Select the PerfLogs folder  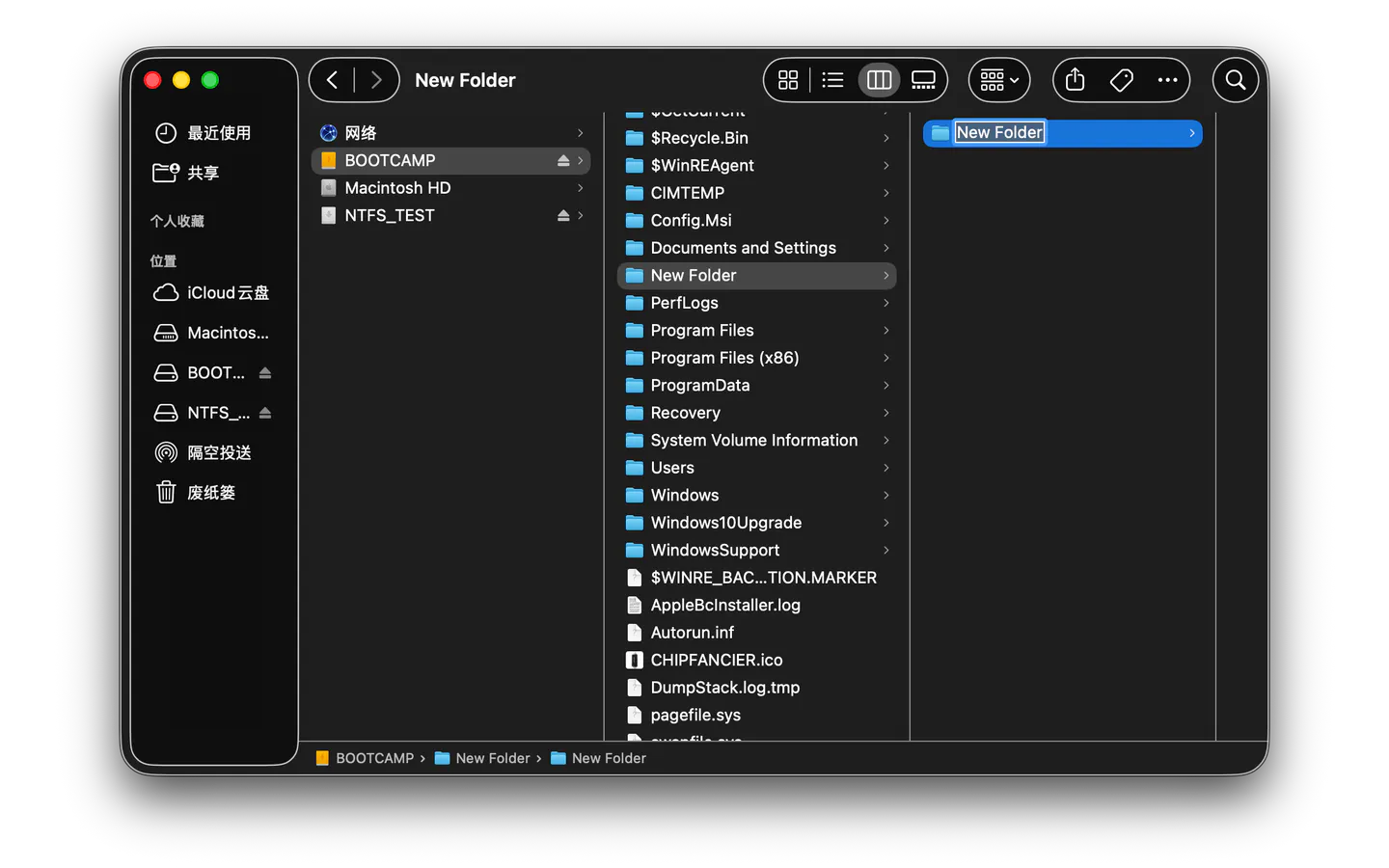coord(756,303)
